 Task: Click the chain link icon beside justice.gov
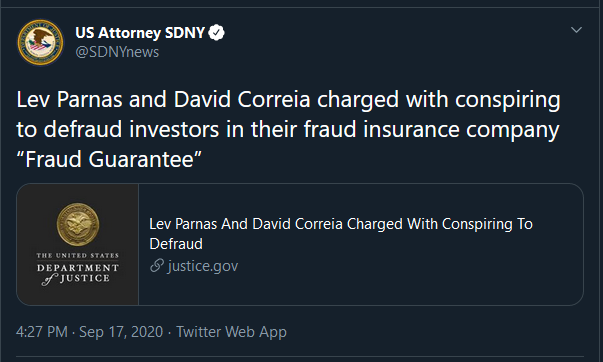tap(157, 265)
